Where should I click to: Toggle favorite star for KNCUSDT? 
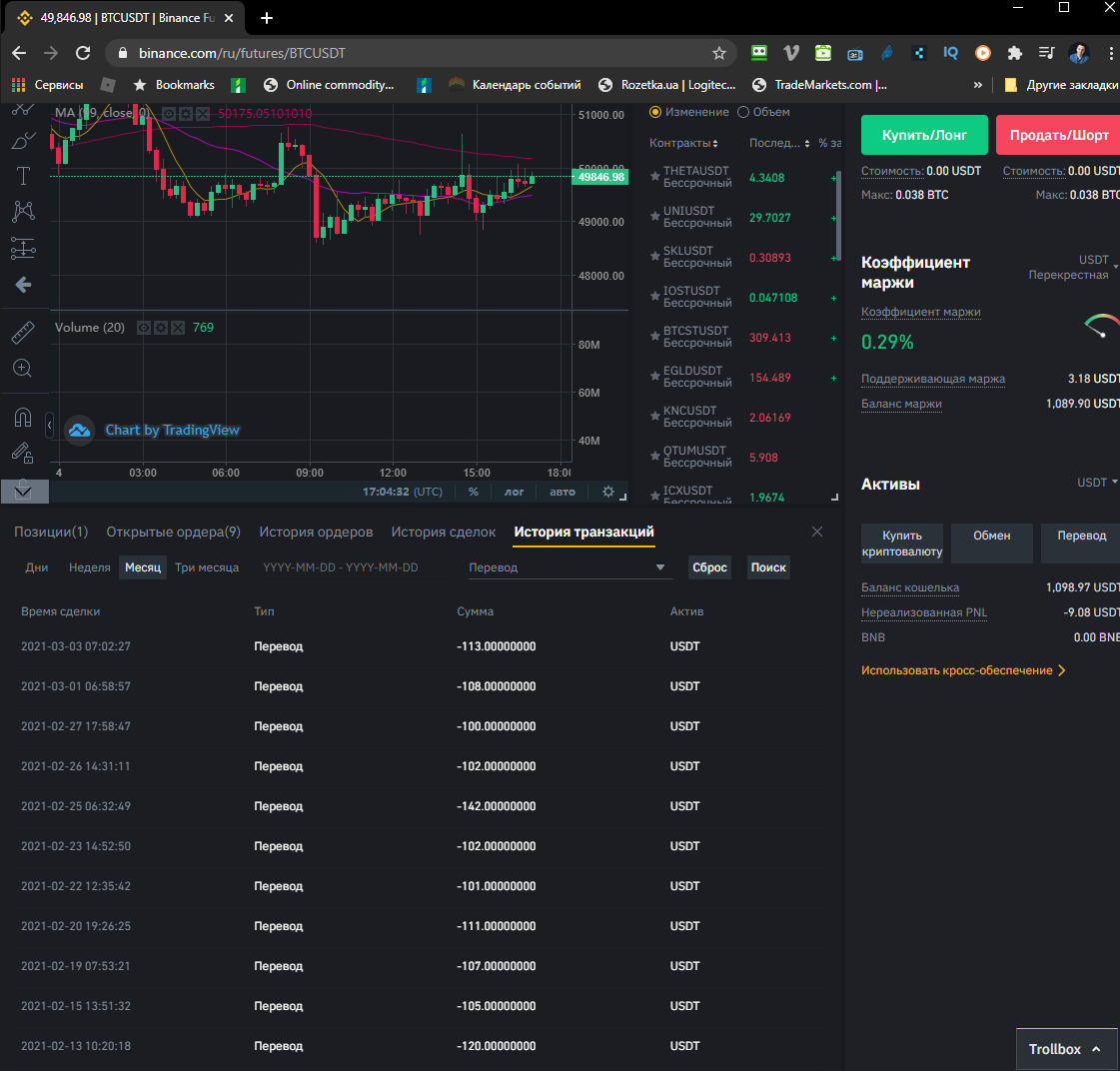pos(654,416)
